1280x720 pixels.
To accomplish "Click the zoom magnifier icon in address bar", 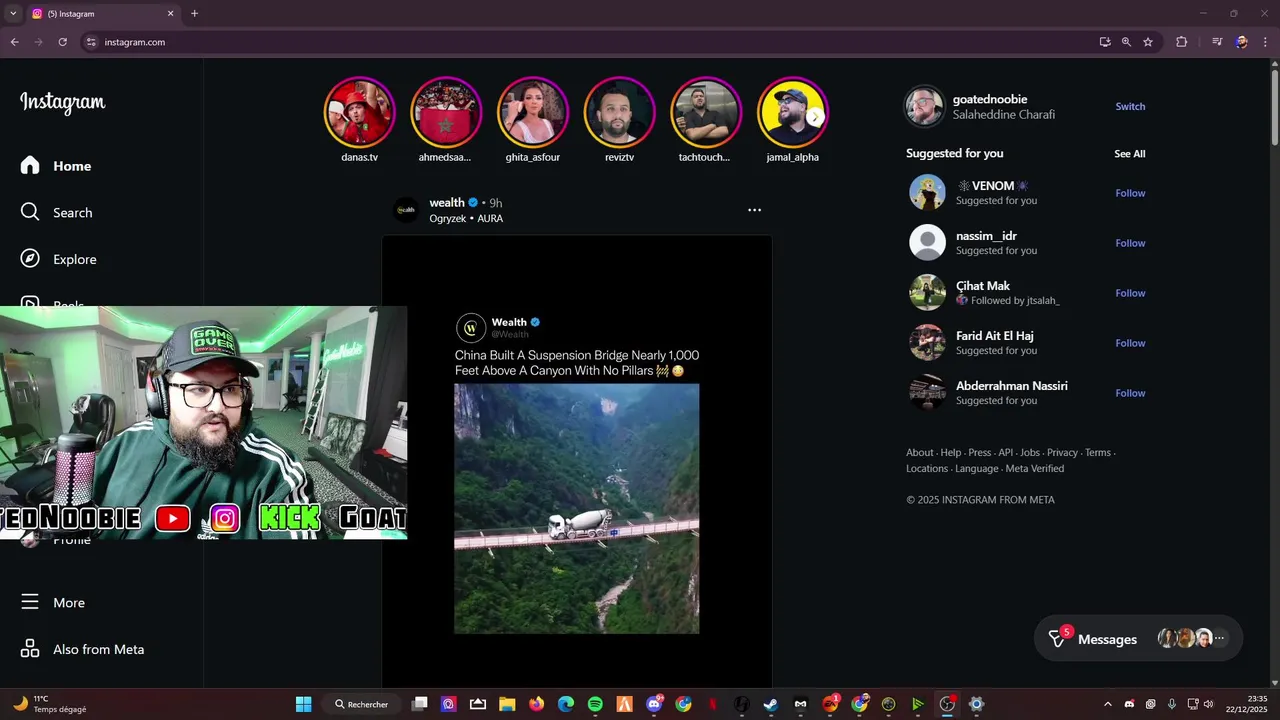I will (1126, 42).
